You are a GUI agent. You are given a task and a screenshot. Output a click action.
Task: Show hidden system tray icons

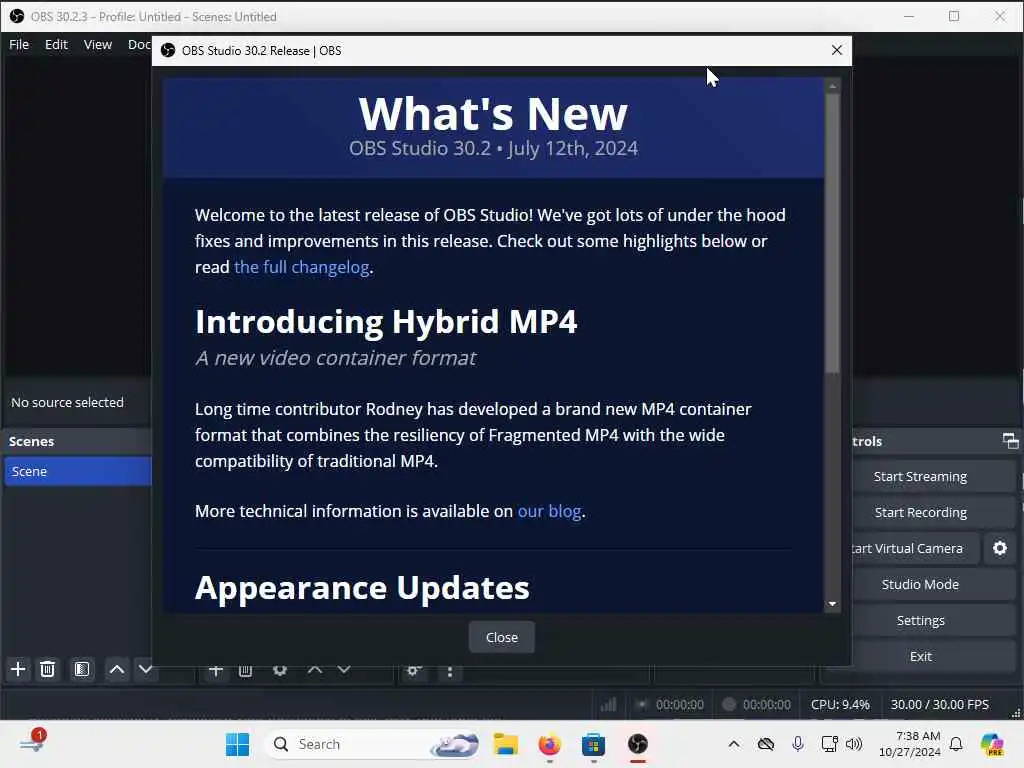(x=734, y=744)
